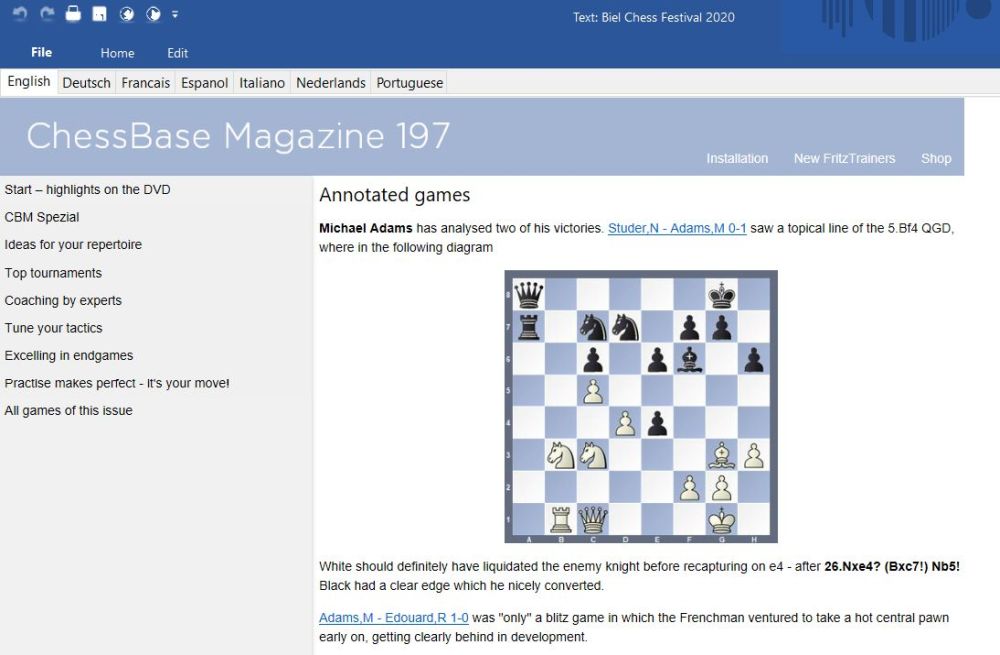Click the black queen on the chess diagram
The height and width of the screenshot is (655, 1000).
tap(528, 294)
